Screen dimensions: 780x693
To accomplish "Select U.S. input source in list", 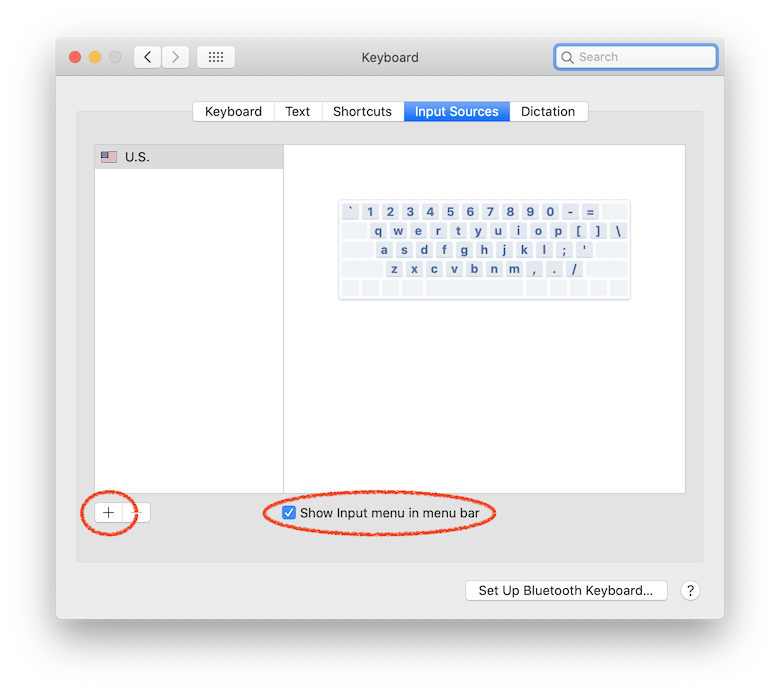I will 189,157.
